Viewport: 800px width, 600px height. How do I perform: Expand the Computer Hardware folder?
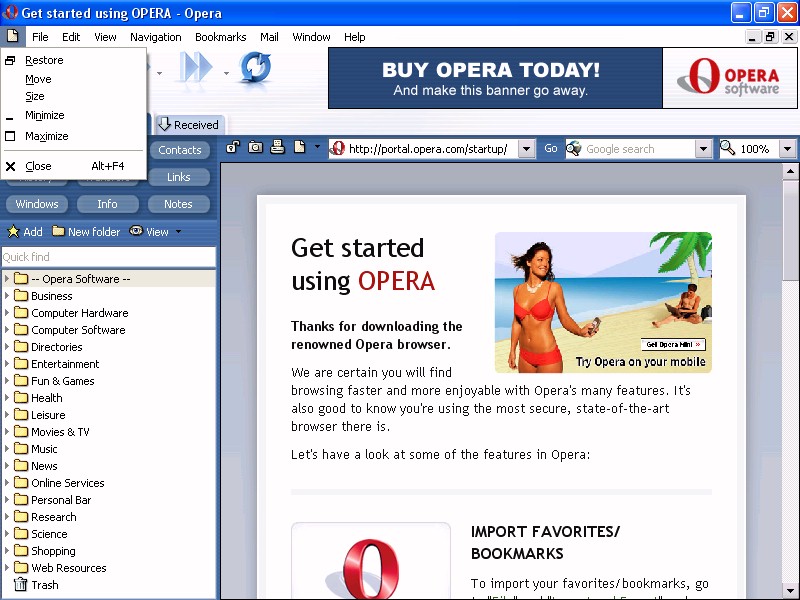[7, 312]
